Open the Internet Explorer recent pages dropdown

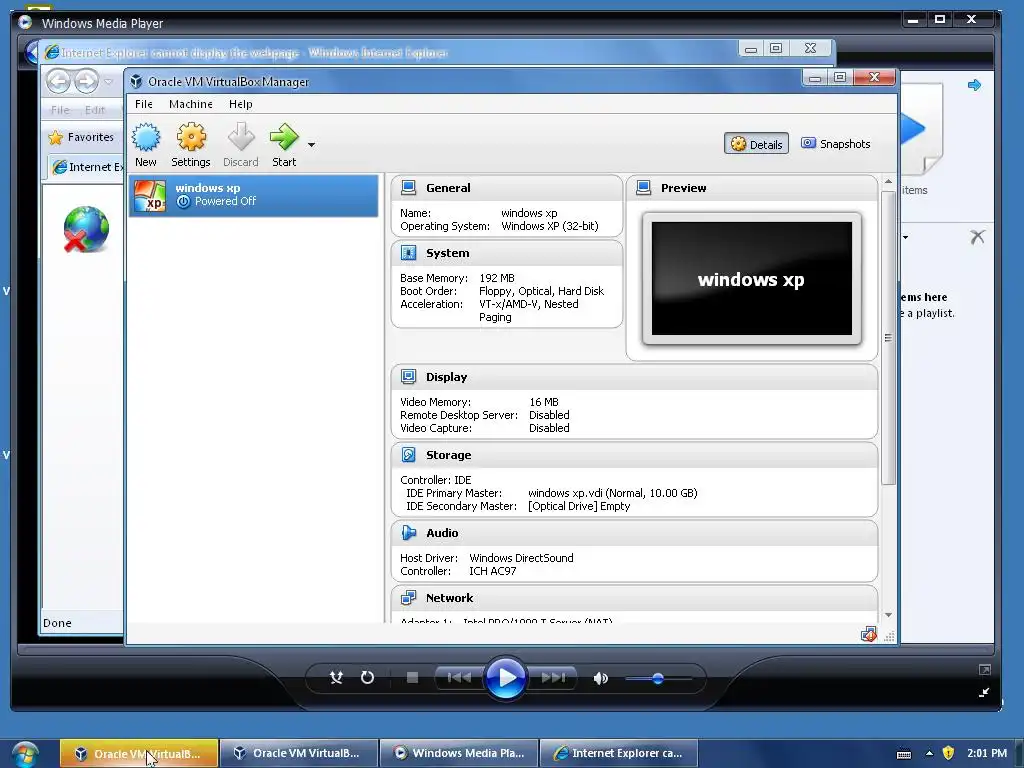click(x=108, y=82)
